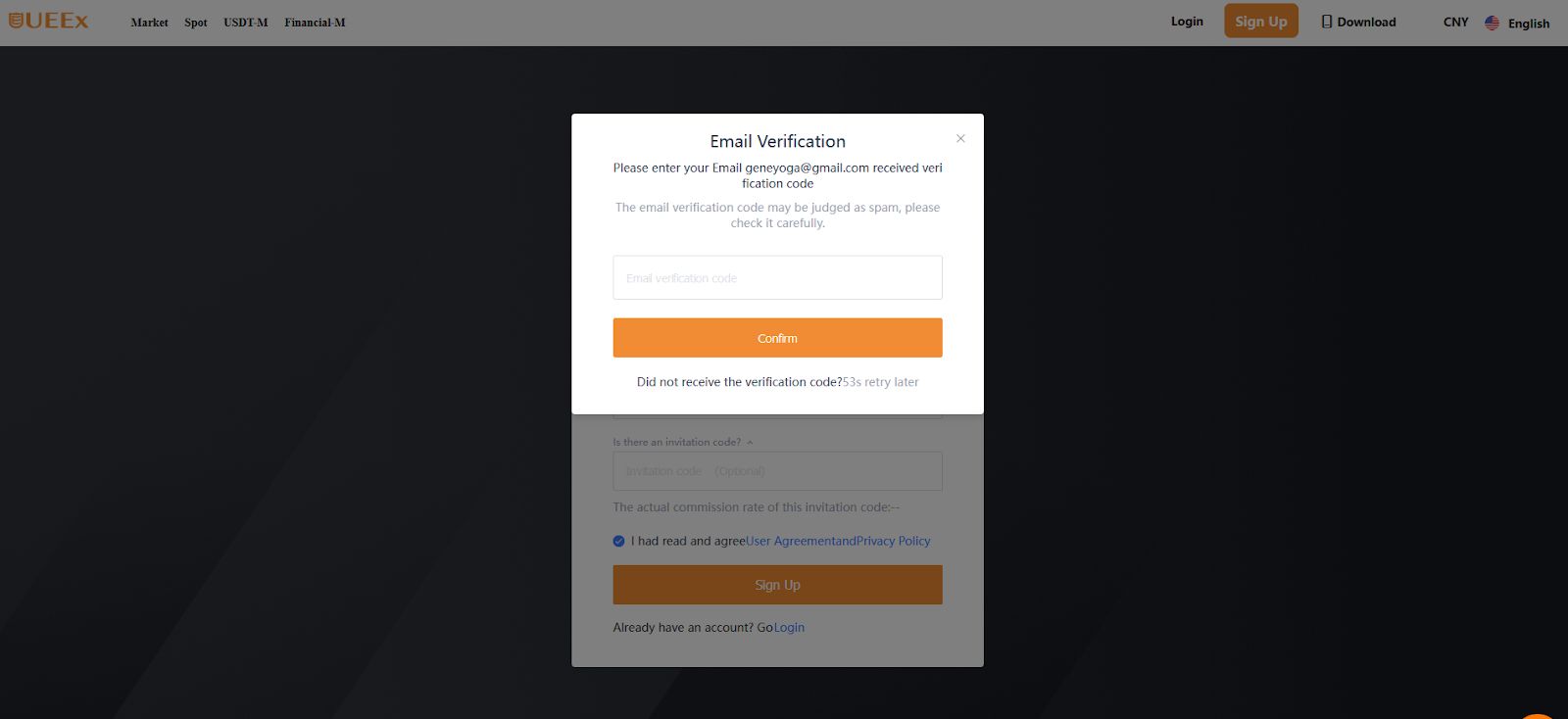
Task: Open the USDT-M menu item
Action: (245, 23)
